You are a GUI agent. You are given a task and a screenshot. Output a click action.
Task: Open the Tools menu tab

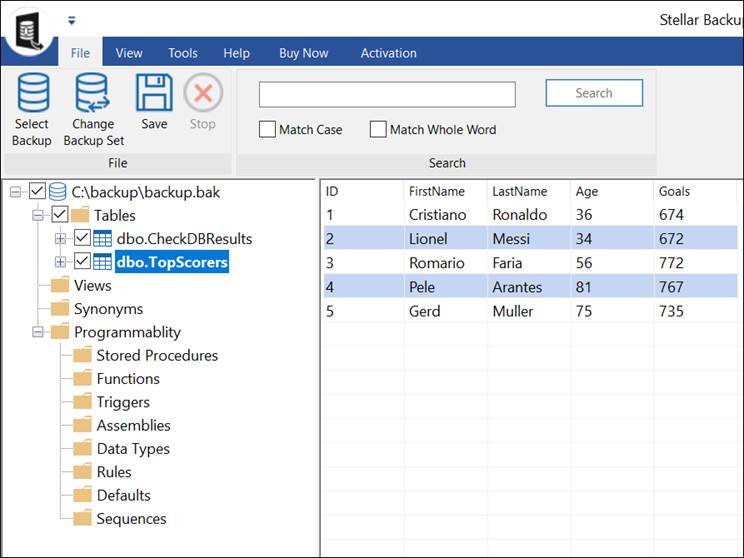(x=182, y=53)
